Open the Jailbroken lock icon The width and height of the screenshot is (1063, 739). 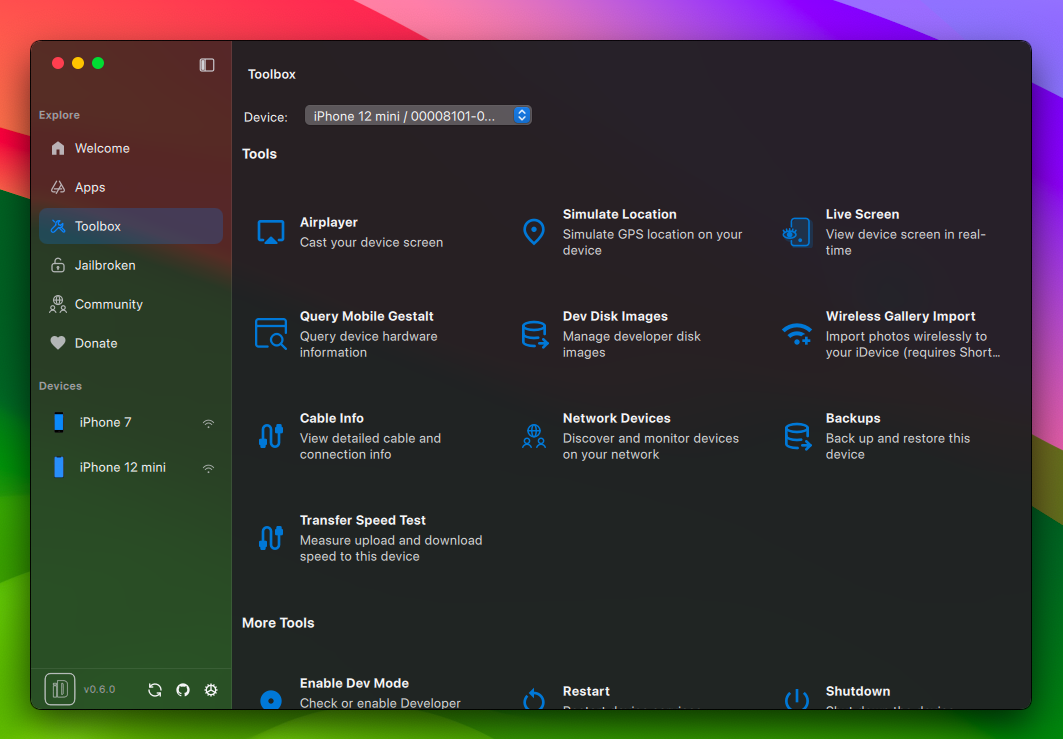point(58,265)
